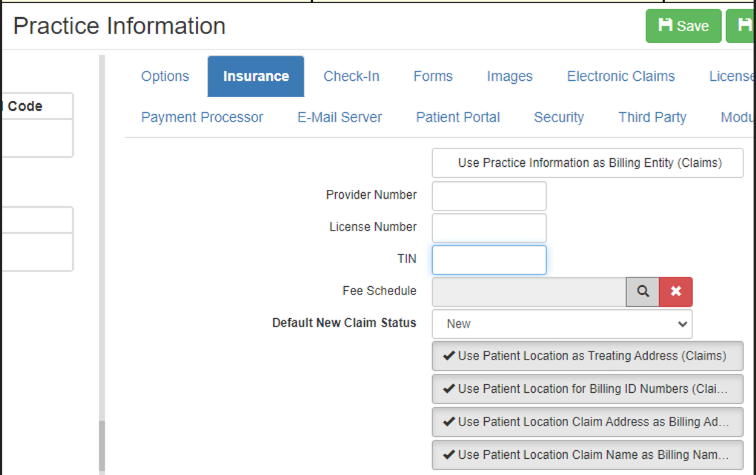Image resolution: width=756 pixels, height=475 pixels.
Task: Focus the Provider Number input field
Action: [489, 196]
